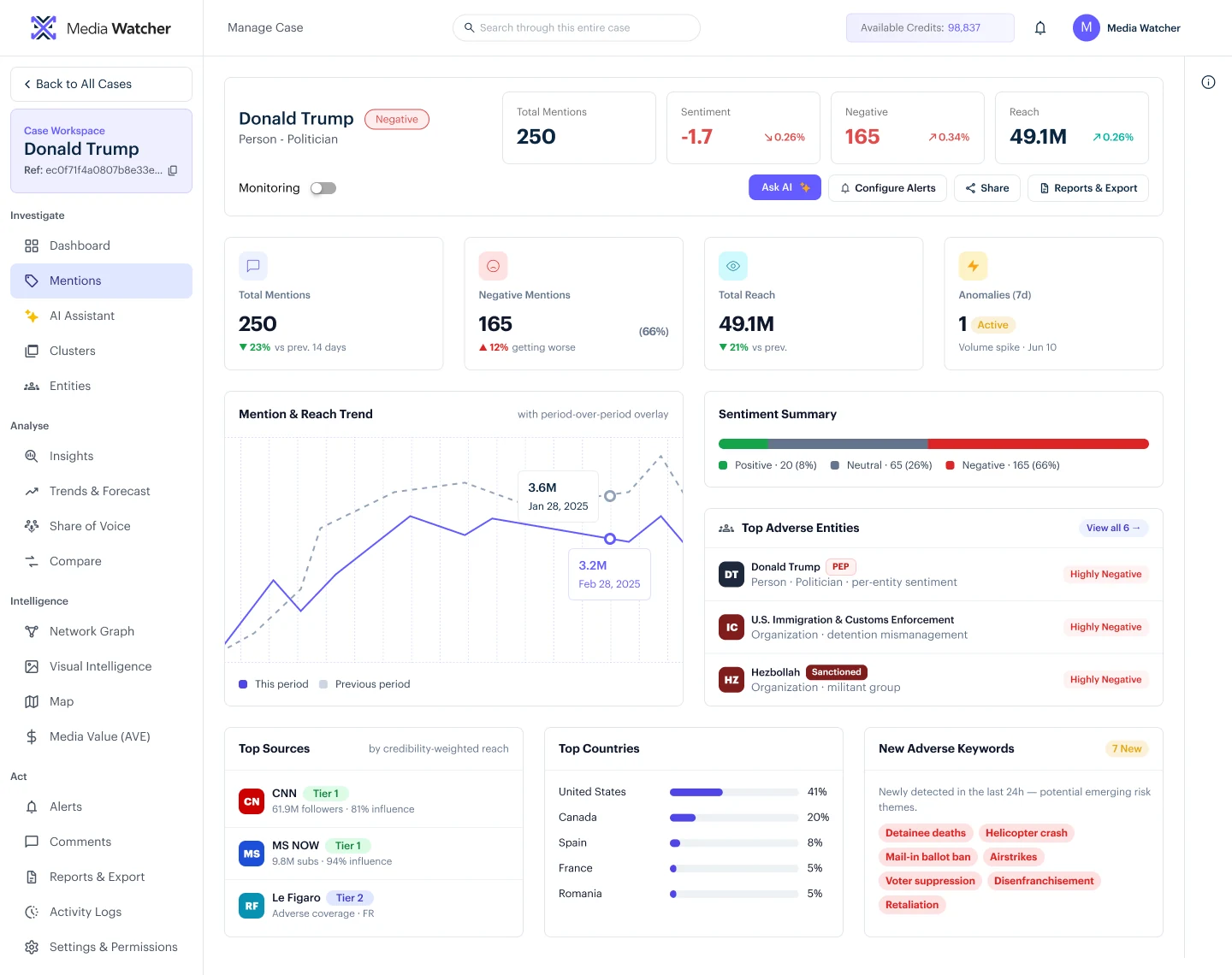Open the Compare page

101,561
